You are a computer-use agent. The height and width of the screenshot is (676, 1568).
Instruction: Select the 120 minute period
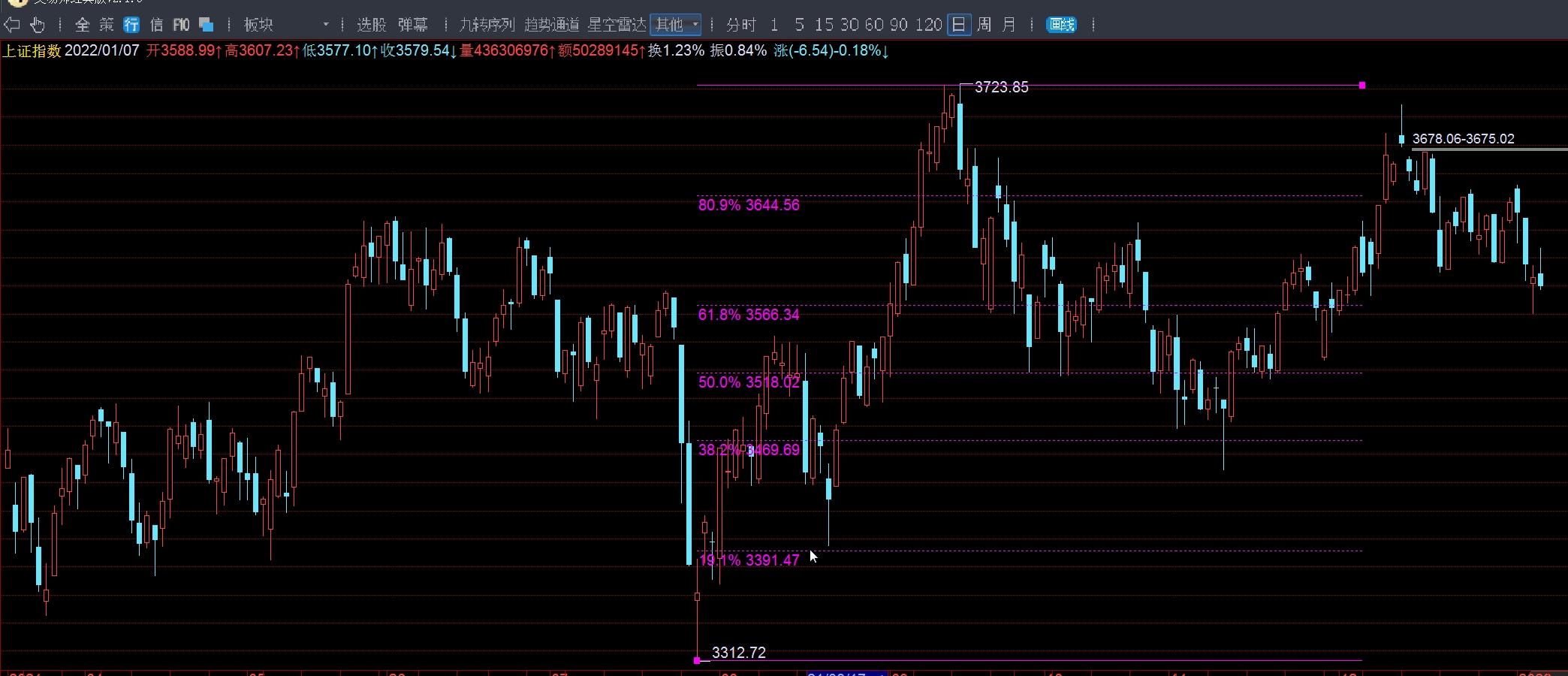tap(929, 25)
